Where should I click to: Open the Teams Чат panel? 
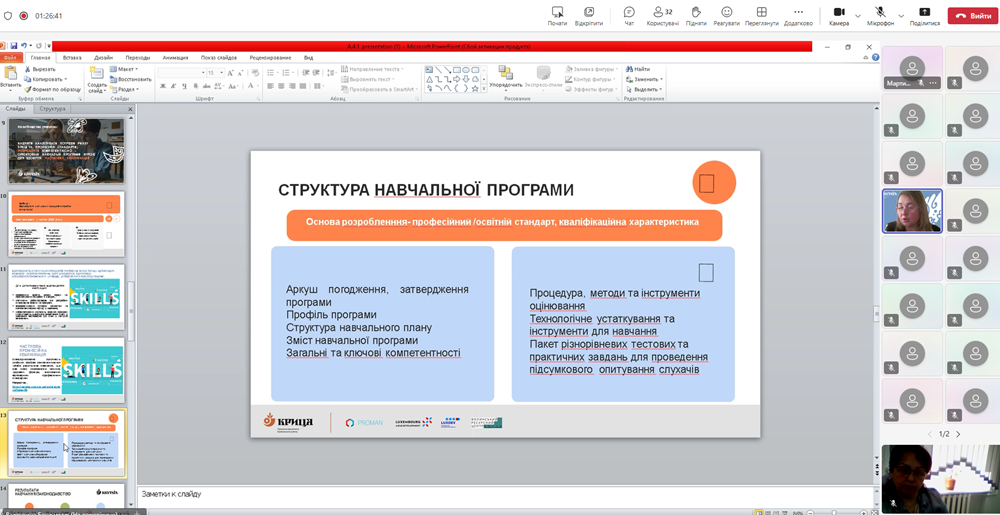pyautogui.click(x=629, y=16)
